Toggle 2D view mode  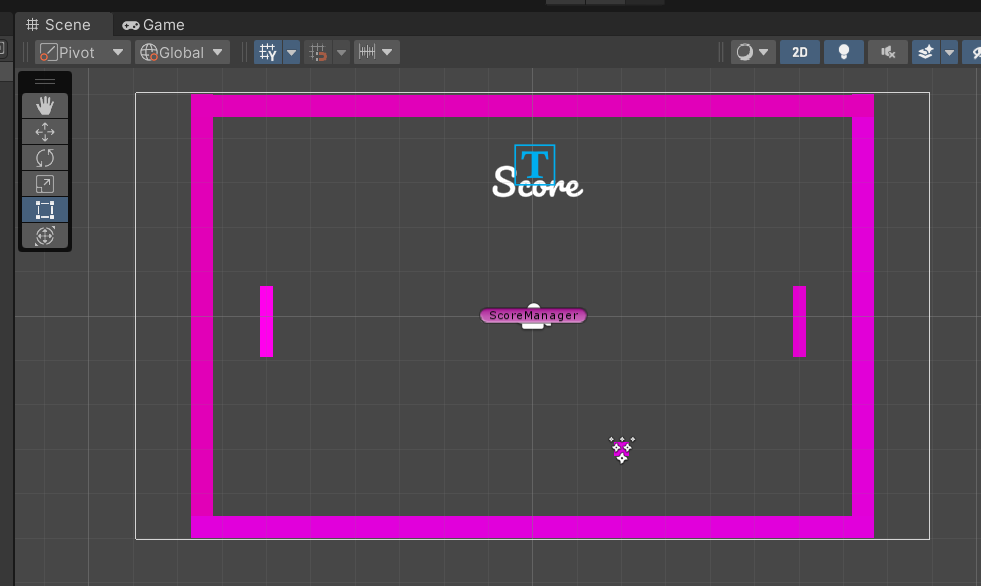(x=799, y=51)
